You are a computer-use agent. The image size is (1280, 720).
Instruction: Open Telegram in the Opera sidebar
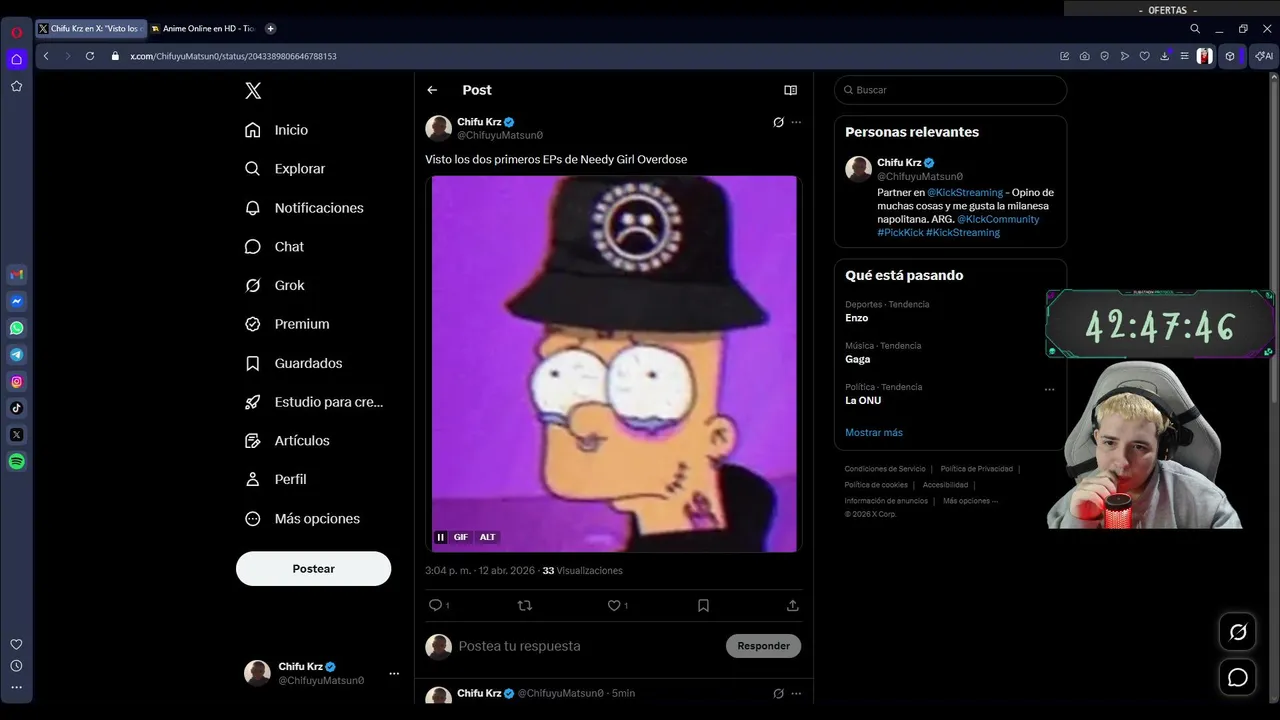[x=16, y=354]
